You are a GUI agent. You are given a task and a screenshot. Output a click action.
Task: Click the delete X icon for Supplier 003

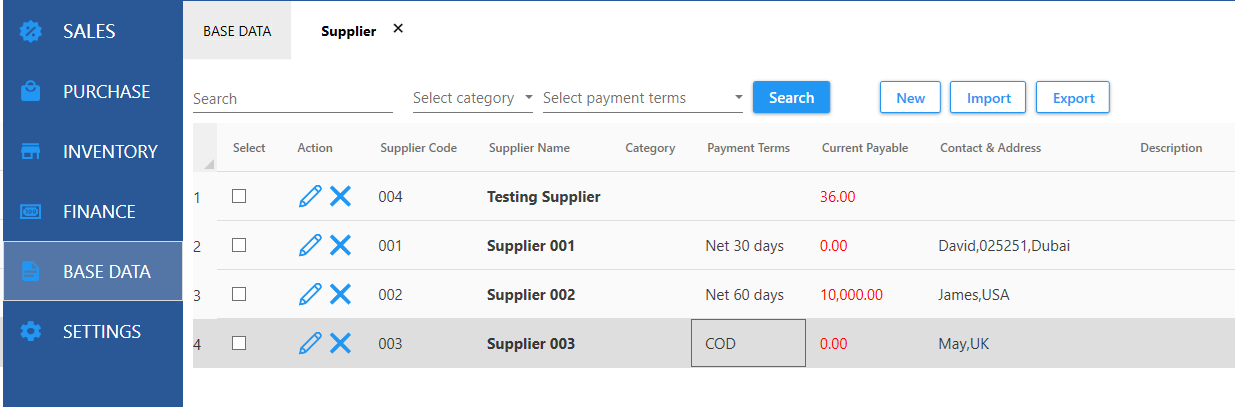tap(341, 343)
